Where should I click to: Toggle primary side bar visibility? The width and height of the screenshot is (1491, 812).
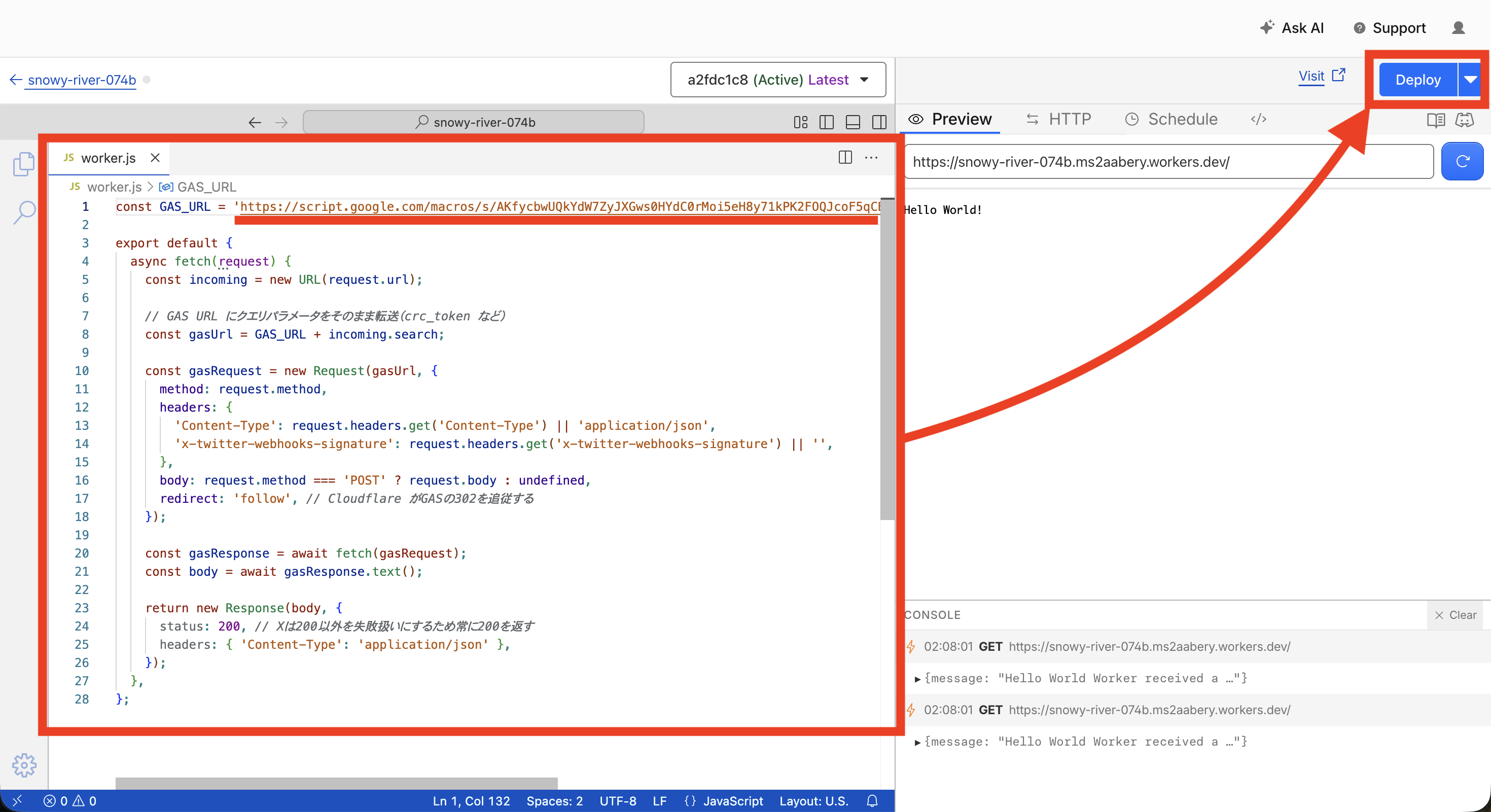pos(827,122)
